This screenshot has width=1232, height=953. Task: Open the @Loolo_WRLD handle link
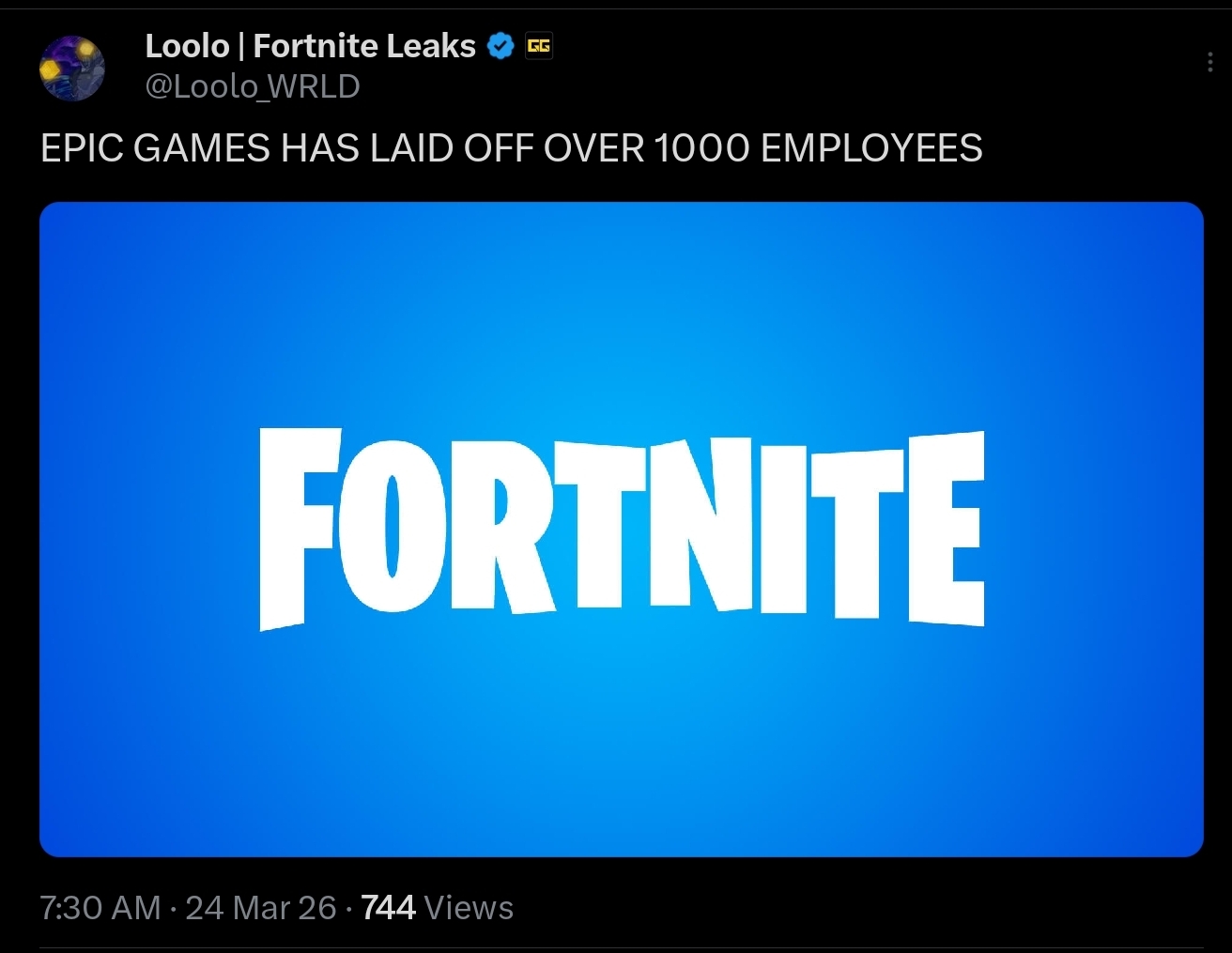[253, 86]
